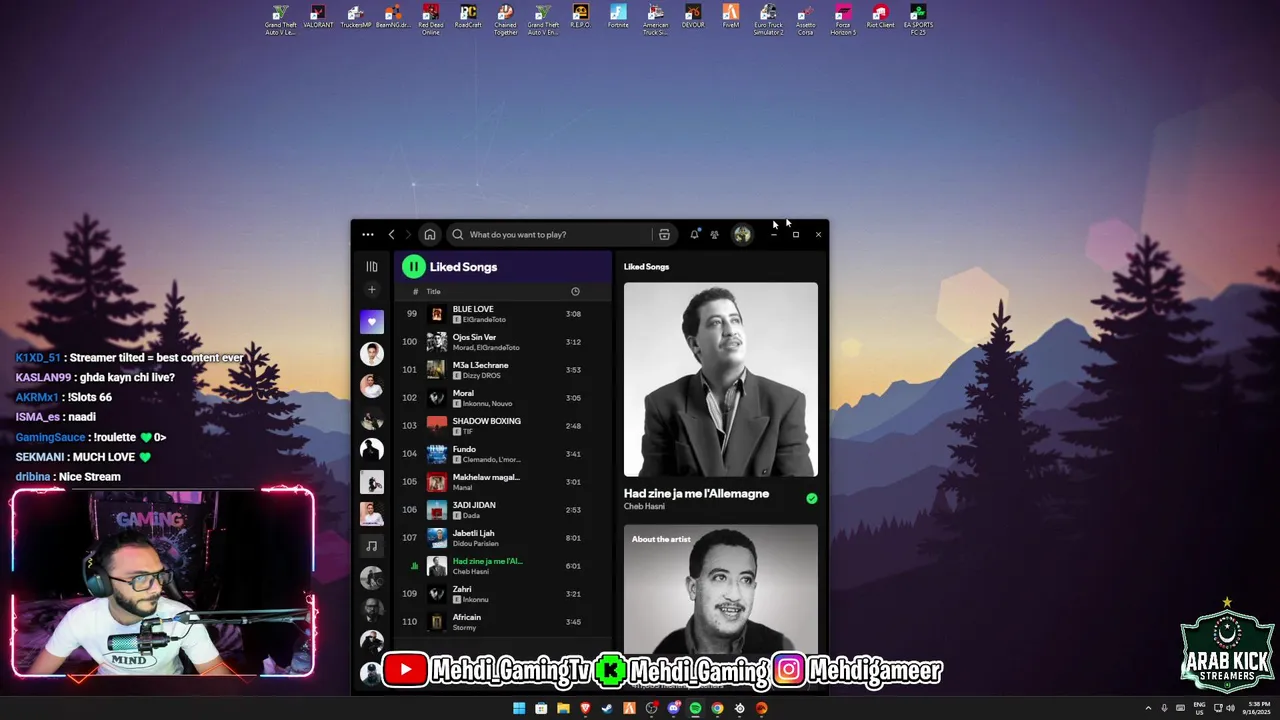Click the Liked Songs header in the Now Playing panel
Screen dimensions: 1280x720
click(646, 267)
